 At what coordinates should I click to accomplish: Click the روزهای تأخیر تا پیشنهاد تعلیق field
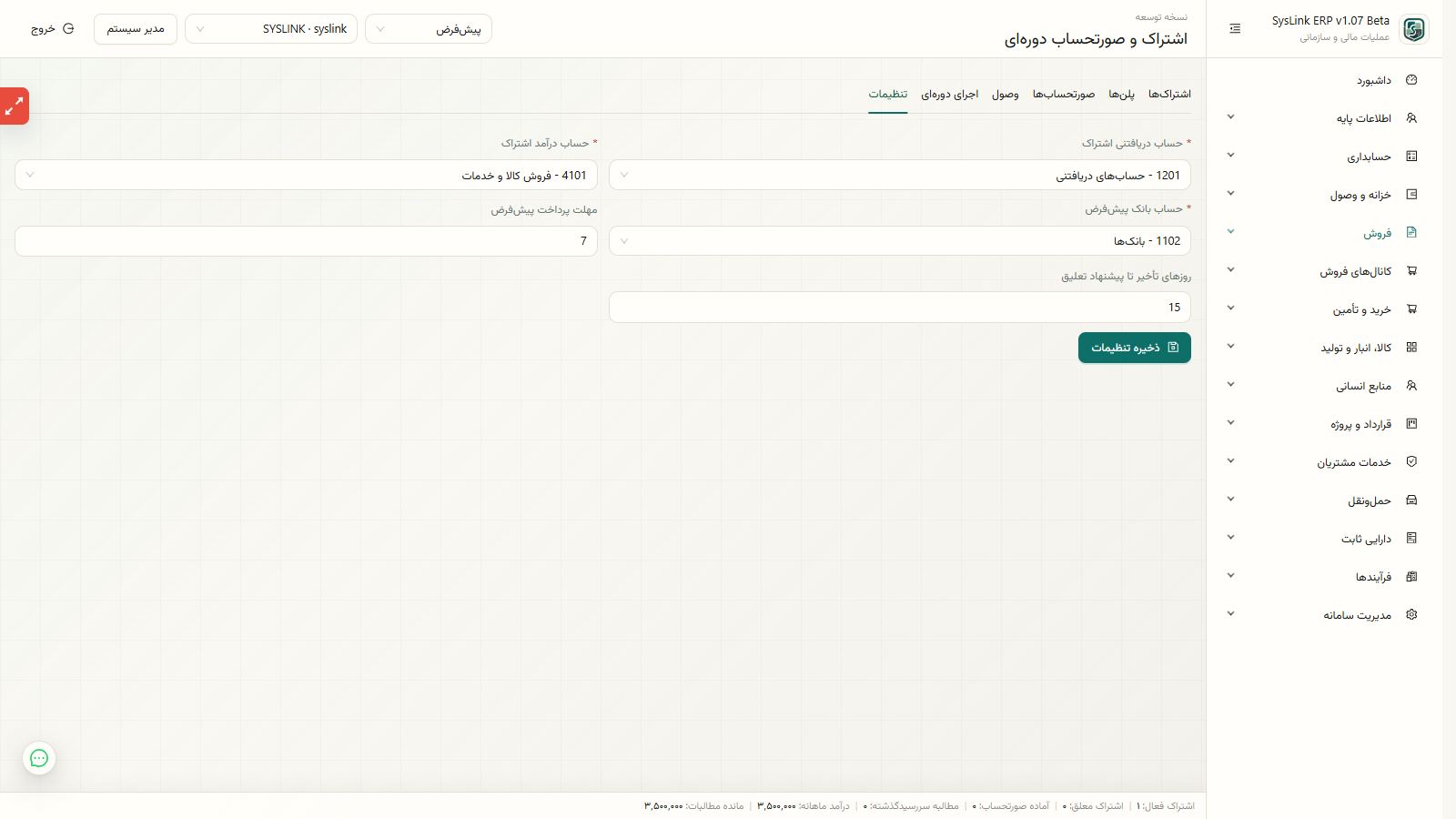[x=899, y=308]
